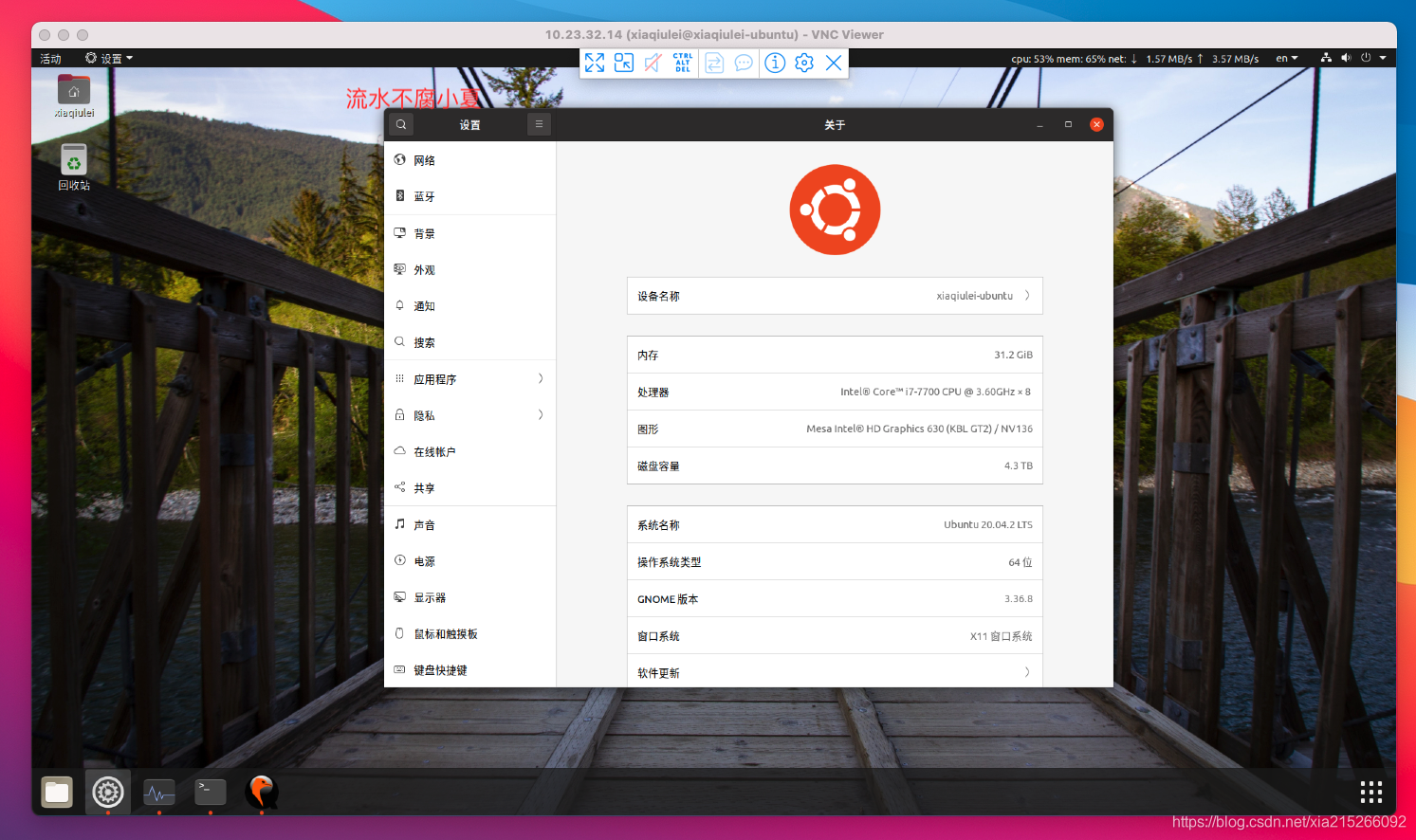
Task: Open 设置 app menu dropdown in top bar
Action: (109, 58)
